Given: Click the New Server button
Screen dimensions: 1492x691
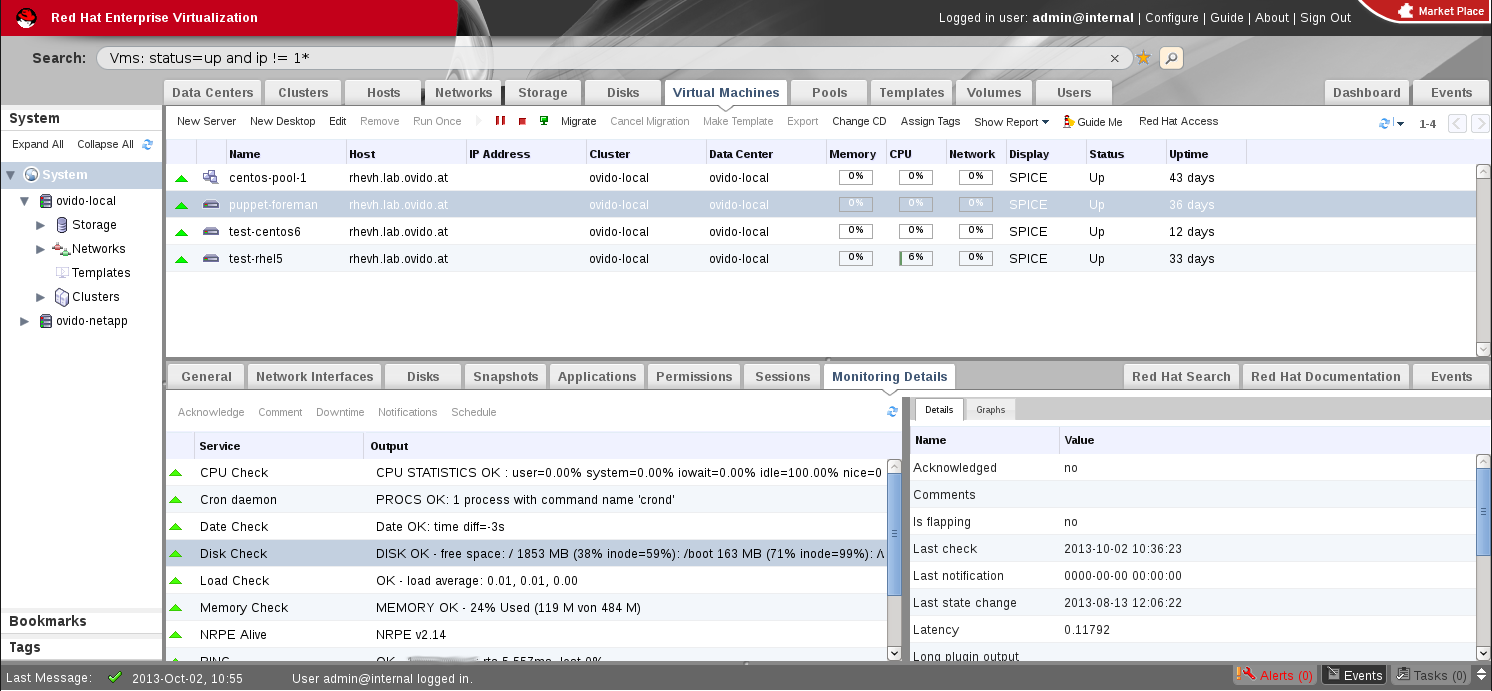Looking at the screenshot, I should (206, 121).
